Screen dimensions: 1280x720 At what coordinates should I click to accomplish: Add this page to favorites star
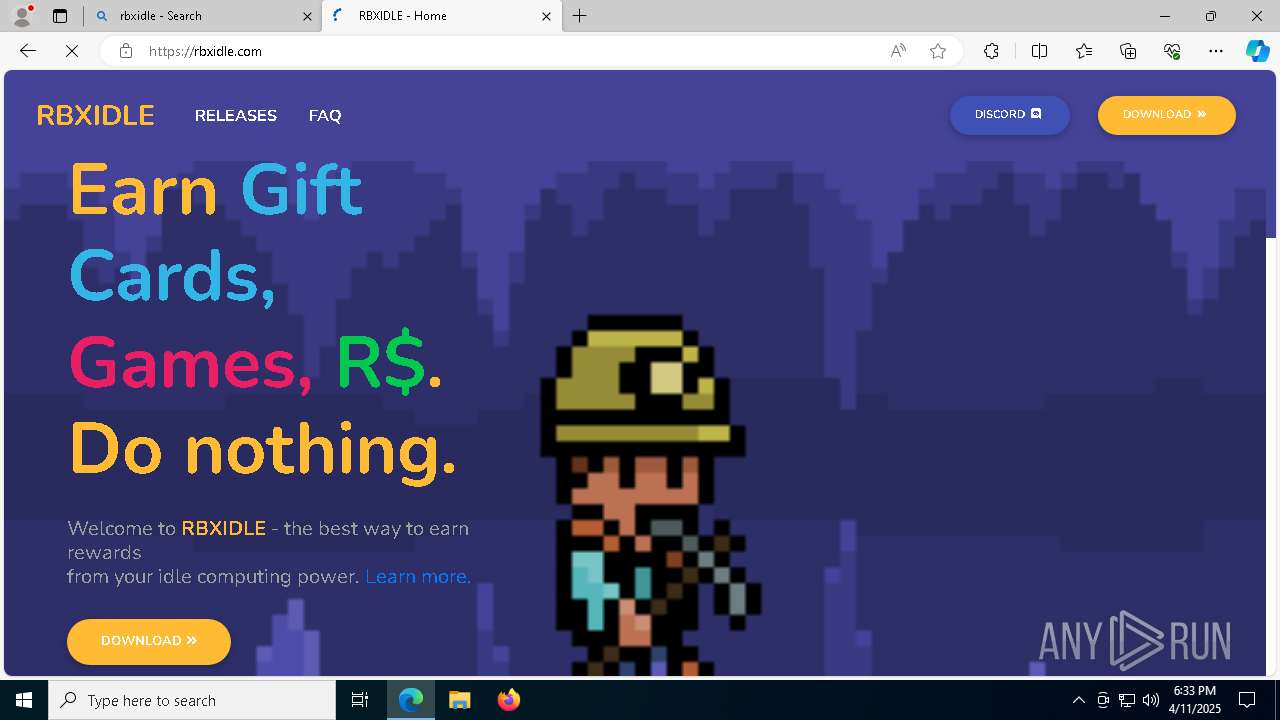[938, 51]
